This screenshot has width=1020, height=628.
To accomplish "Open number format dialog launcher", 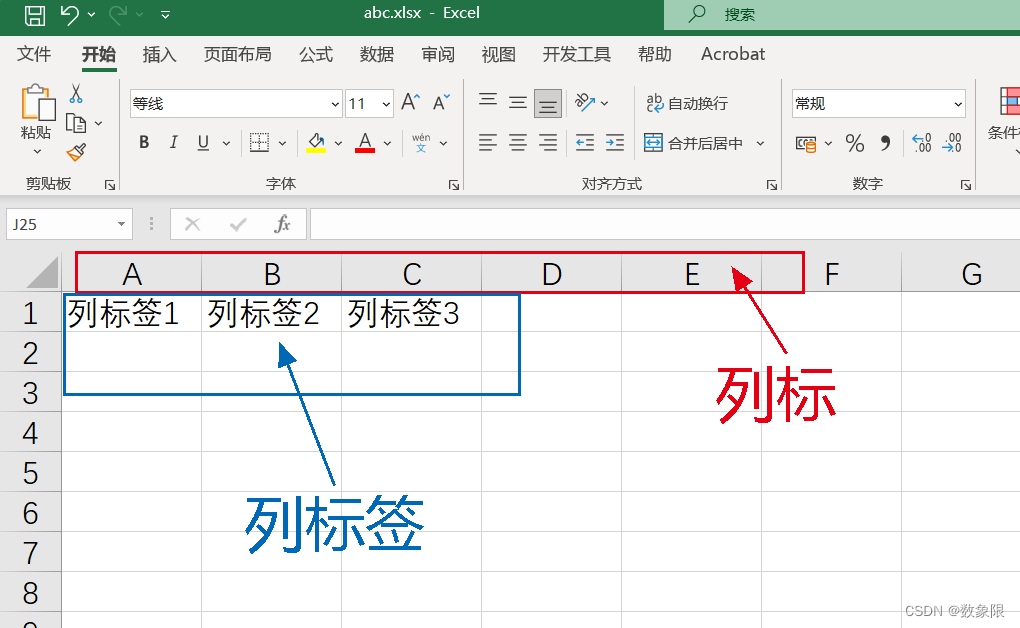I will pos(965,185).
